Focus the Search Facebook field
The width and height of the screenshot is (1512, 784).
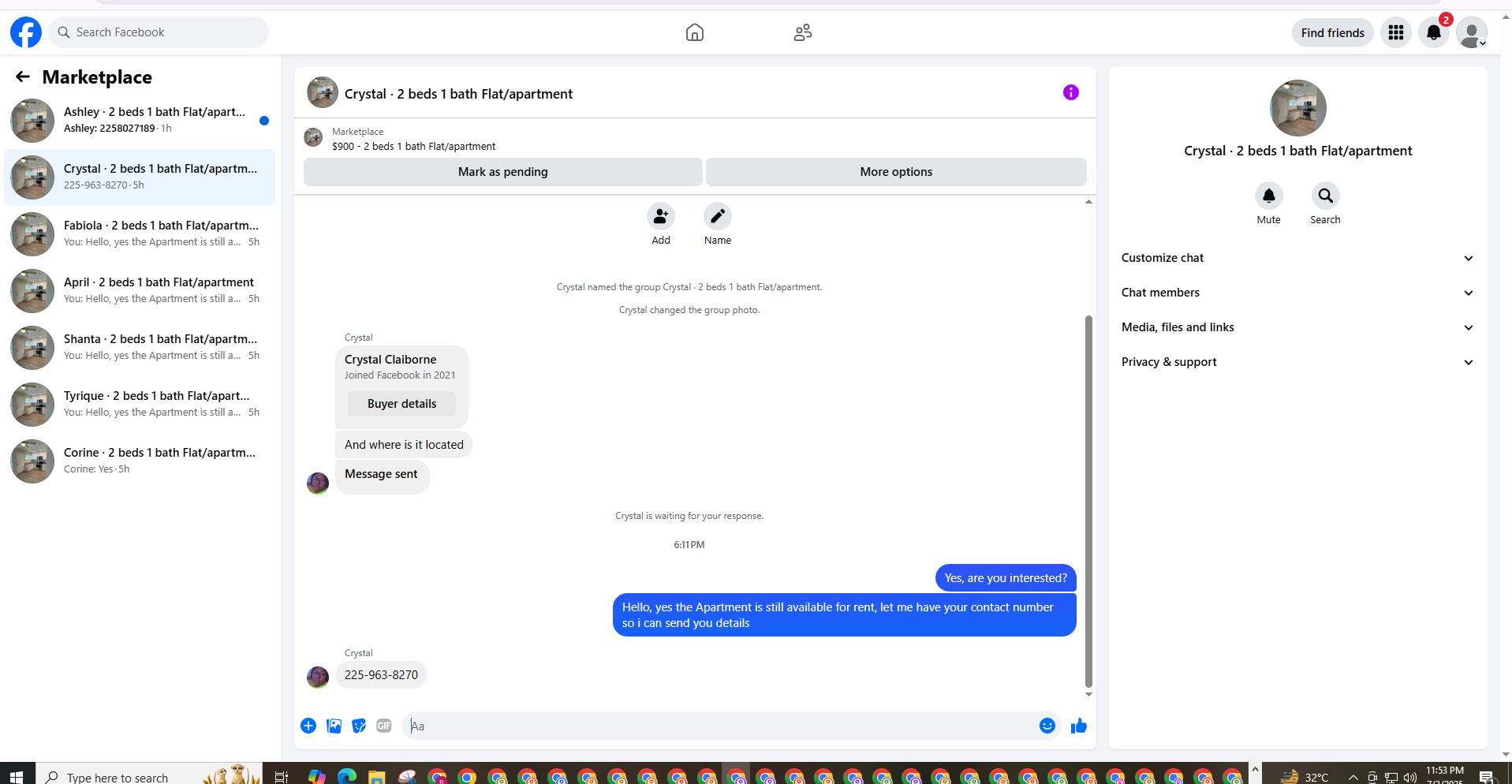point(159,32)
